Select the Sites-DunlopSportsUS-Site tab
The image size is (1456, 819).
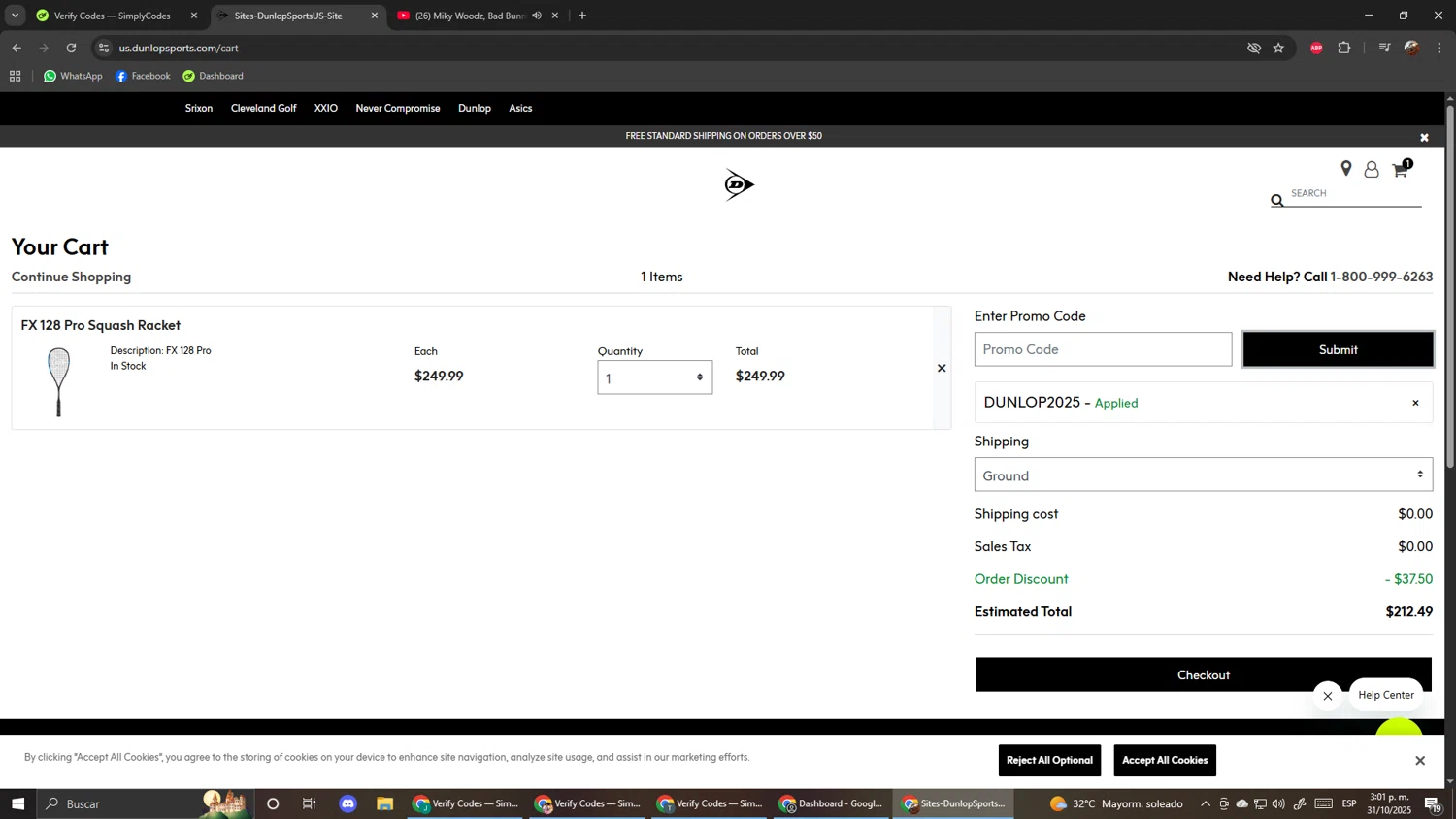(x=288, y=16)
